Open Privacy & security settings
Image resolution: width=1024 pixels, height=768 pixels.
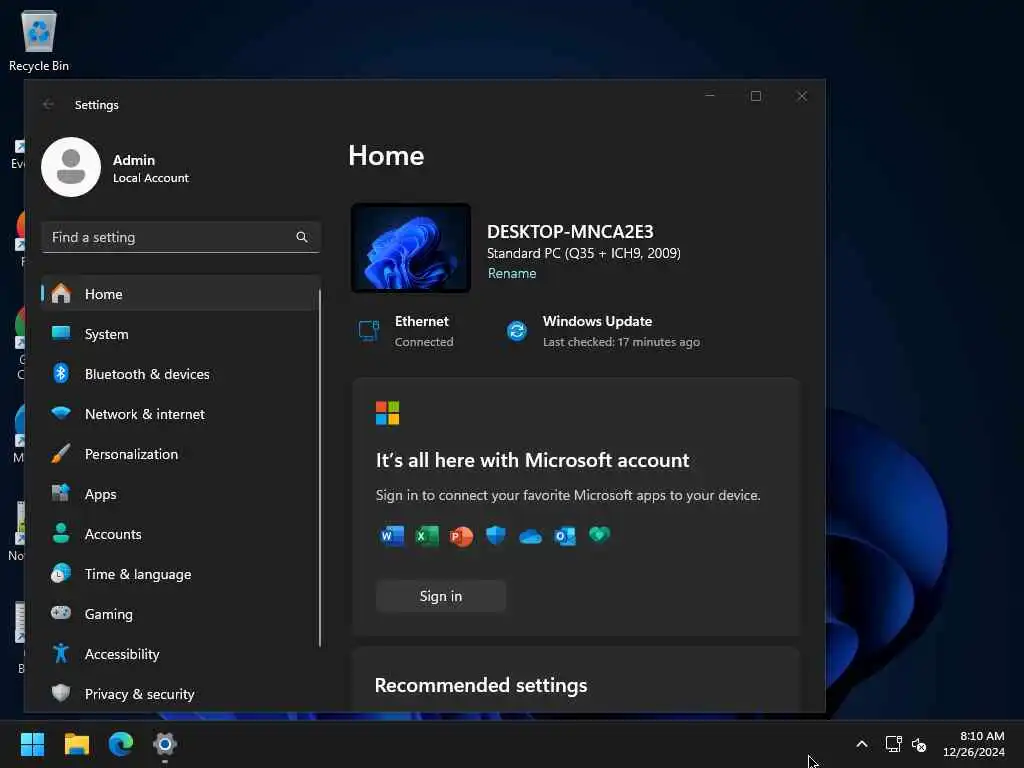[x=181, y=694]
